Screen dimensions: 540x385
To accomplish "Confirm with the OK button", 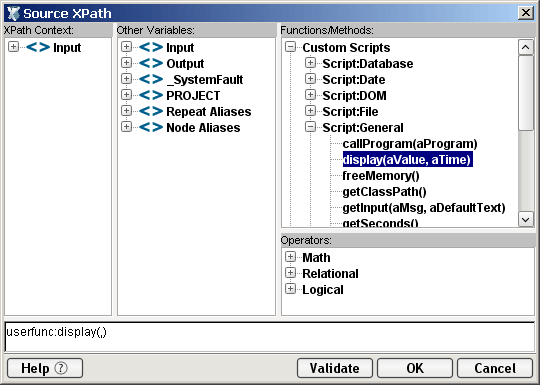I will [415, 368].
